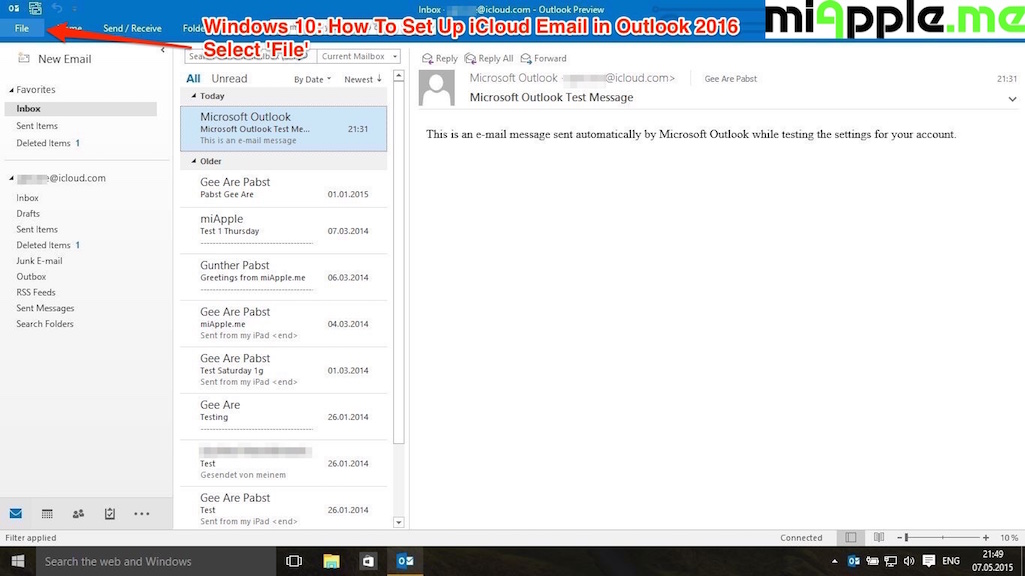Click Undo in the Quick Access Toolbar
This screenshot has height=576, width=1025.
[57, 7]
